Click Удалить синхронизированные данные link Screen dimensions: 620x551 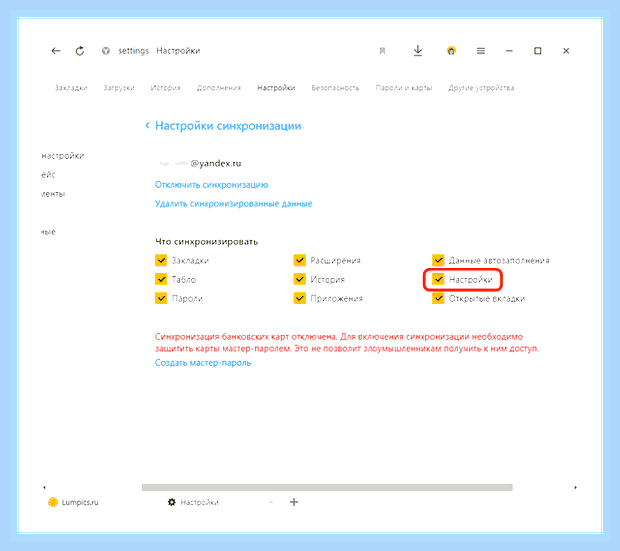234,204
